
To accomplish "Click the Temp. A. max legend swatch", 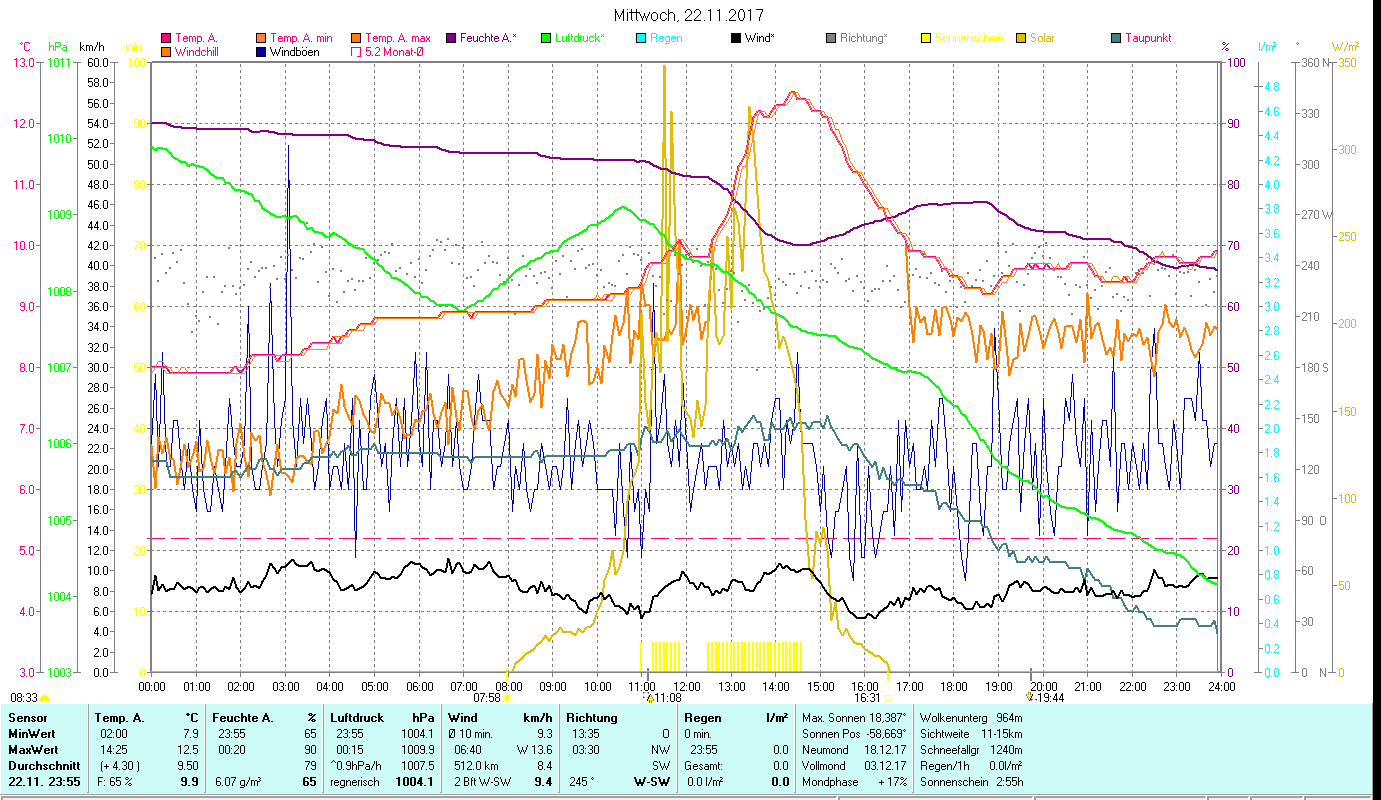I will click(356, 38).
